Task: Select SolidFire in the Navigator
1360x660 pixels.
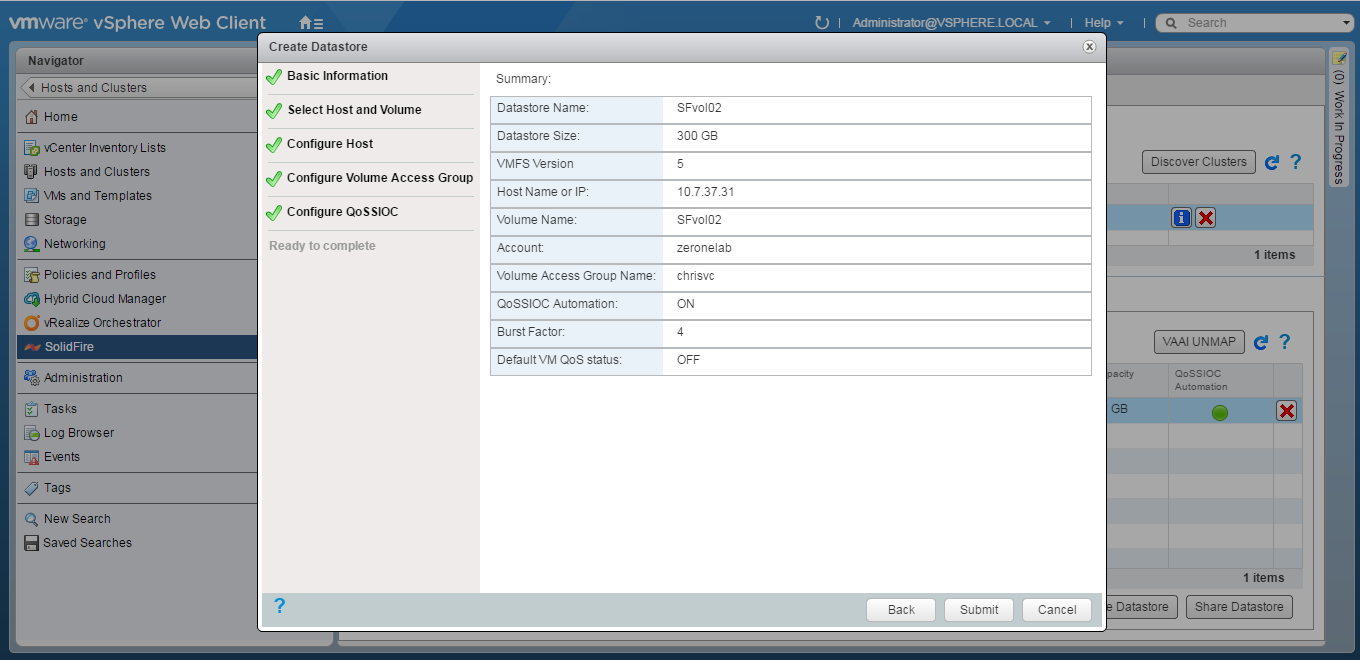Action: pyautogui.click(x=137, y=347)
